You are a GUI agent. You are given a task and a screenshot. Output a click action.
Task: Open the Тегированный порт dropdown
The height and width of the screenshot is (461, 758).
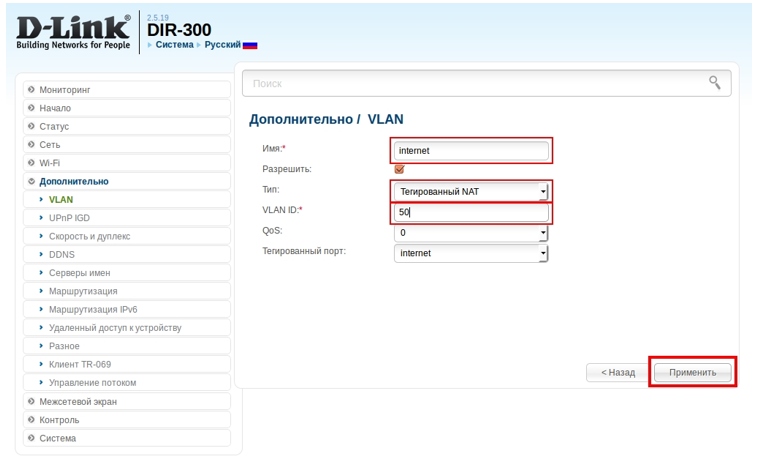coord(471,254)
